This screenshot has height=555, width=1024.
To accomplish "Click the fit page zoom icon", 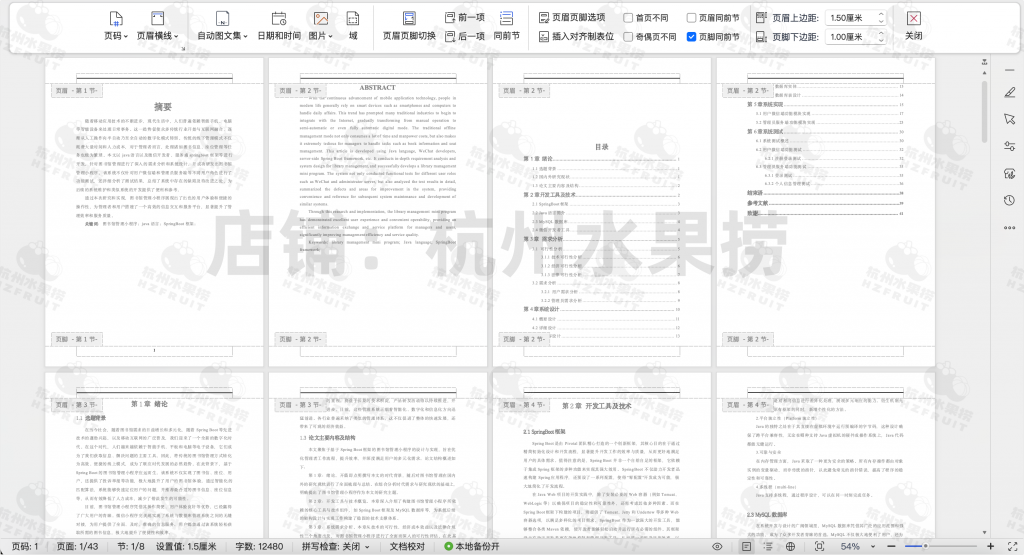I will (819, 547).
